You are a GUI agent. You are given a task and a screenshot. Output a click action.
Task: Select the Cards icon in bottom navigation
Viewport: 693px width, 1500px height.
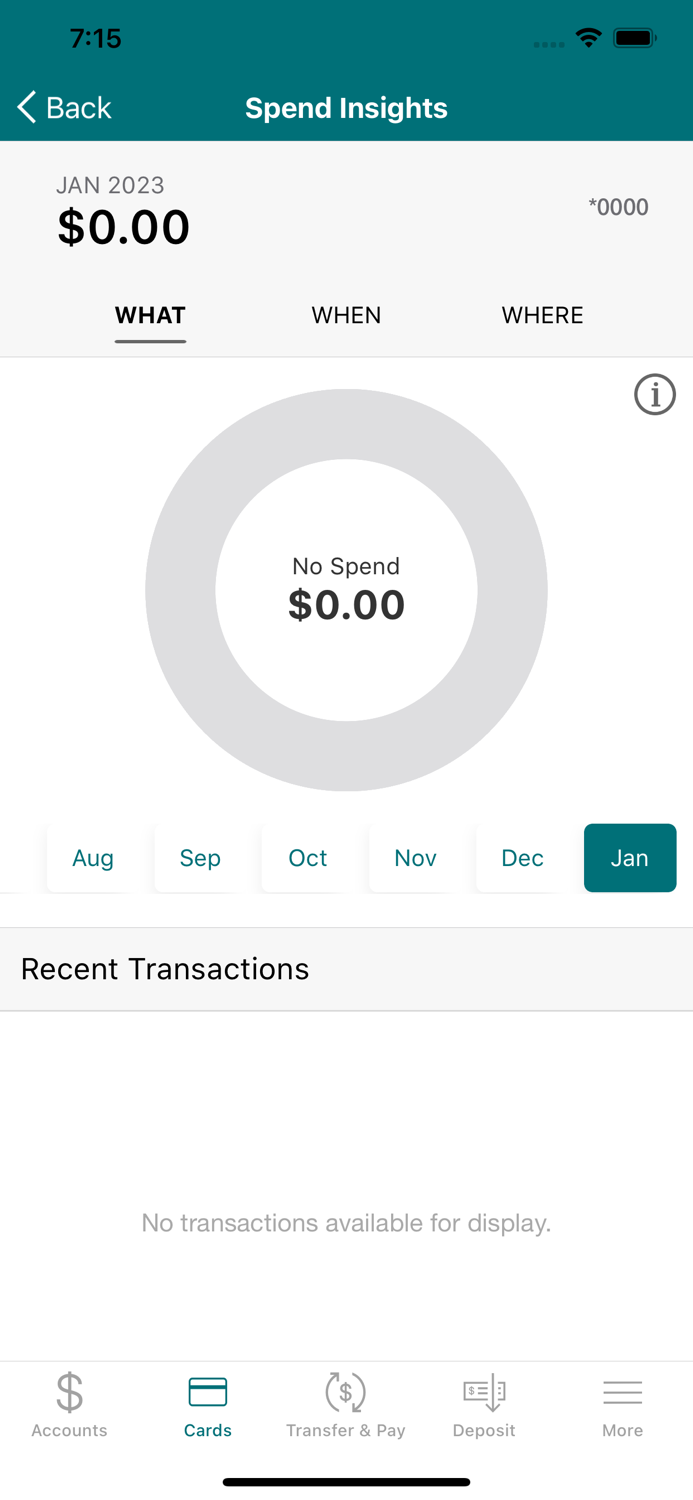pos(208,1404)
